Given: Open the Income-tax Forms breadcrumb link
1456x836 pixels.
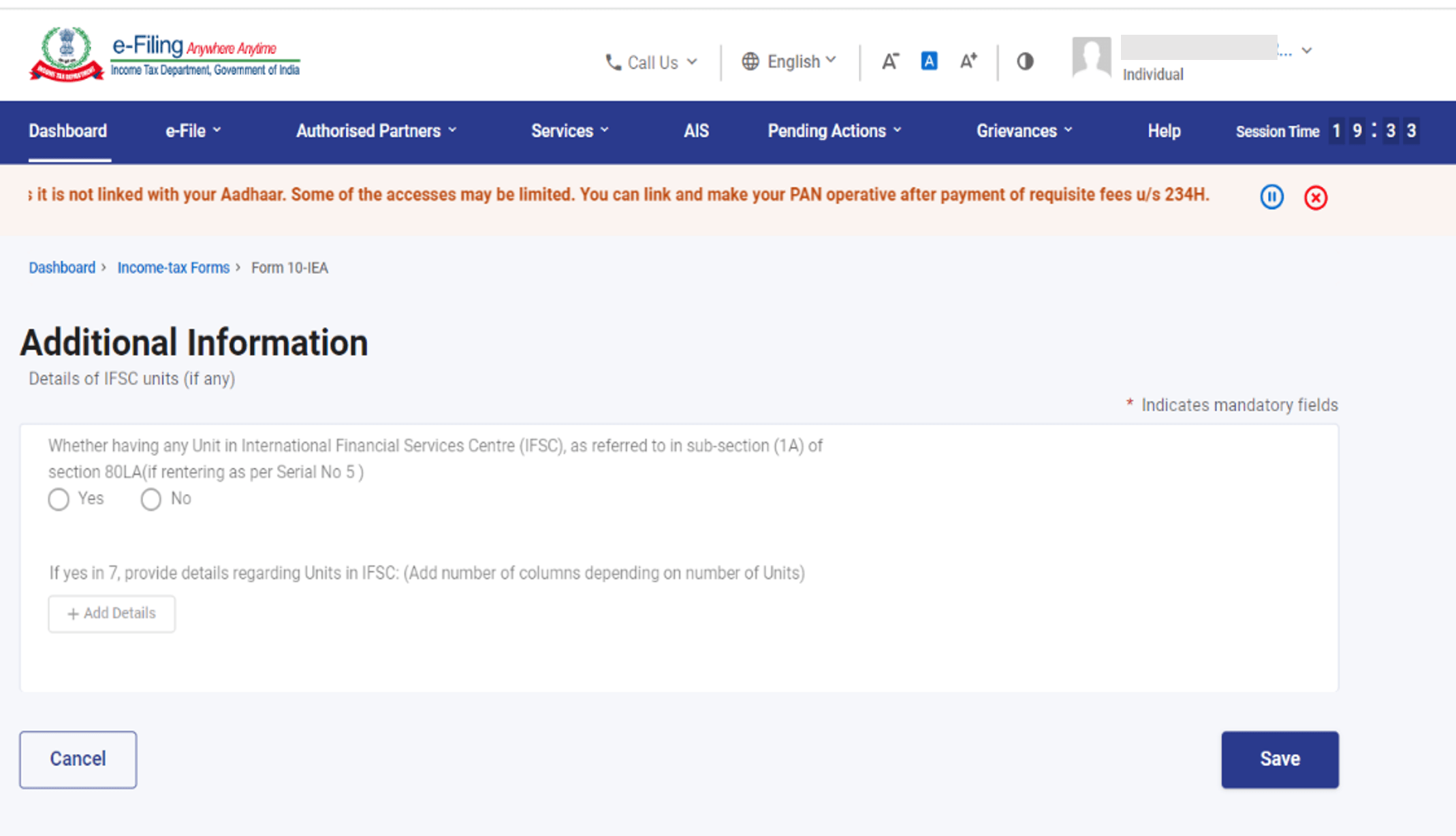Looking at the screenshot, I should [173, 268].
